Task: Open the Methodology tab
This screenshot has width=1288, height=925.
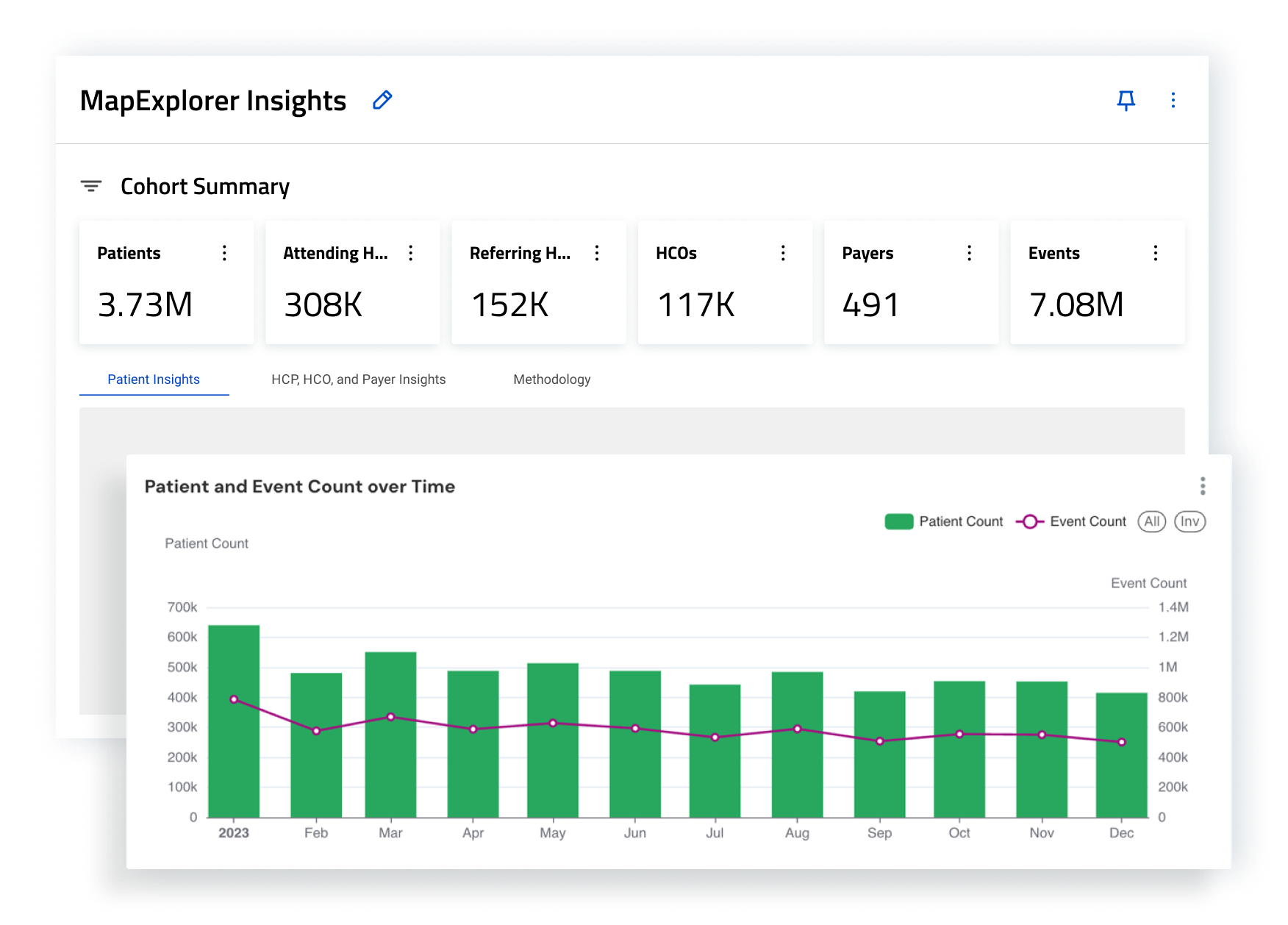Action: pos(552,379)
